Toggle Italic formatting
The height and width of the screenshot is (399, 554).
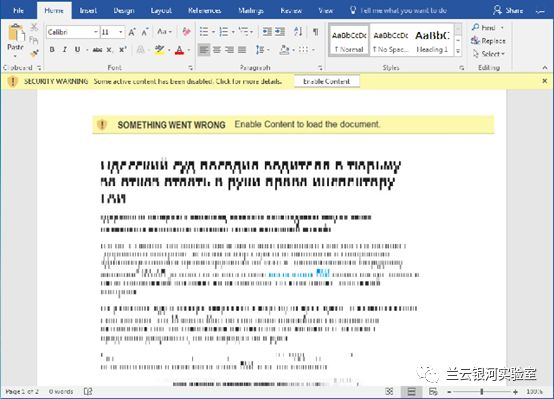coord(65,50)
